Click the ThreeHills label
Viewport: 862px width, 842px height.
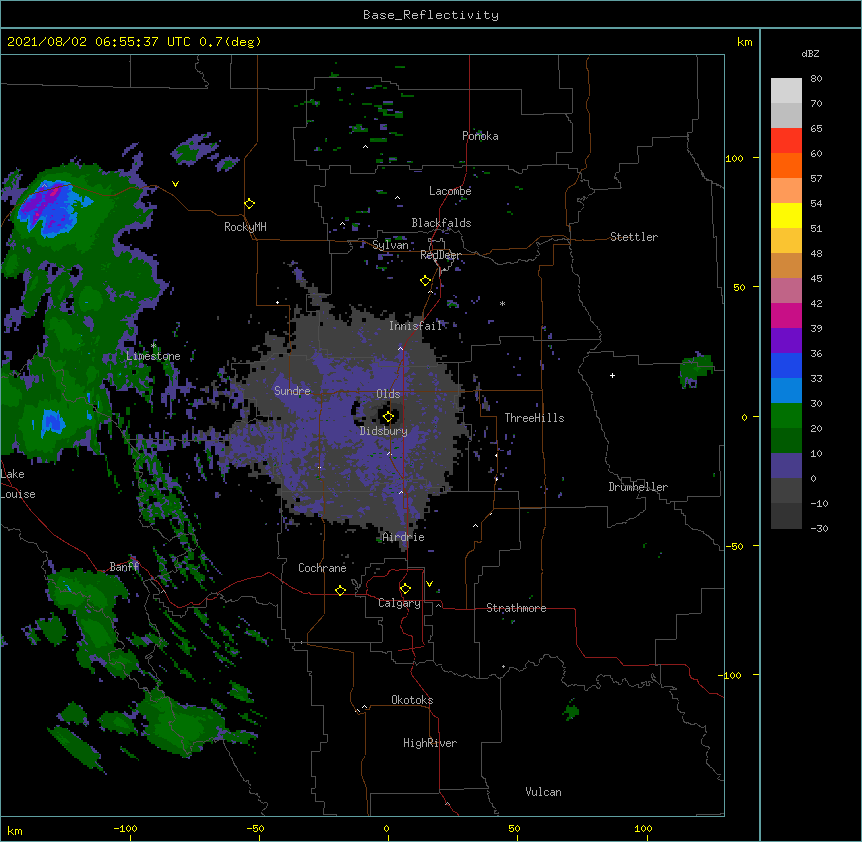point(534,418)
